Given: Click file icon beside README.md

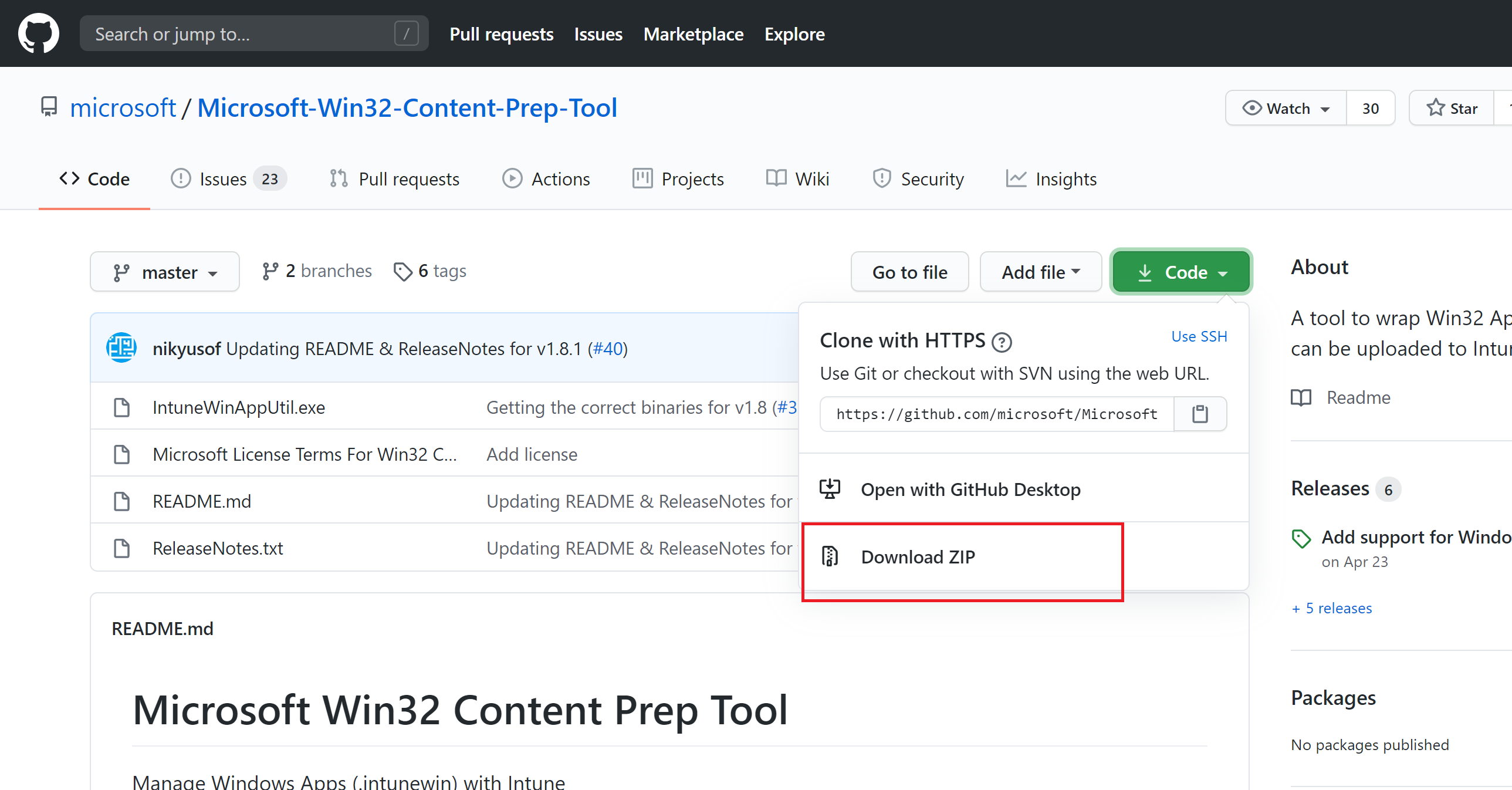Looking at the screenshot, I should point(121,501).
